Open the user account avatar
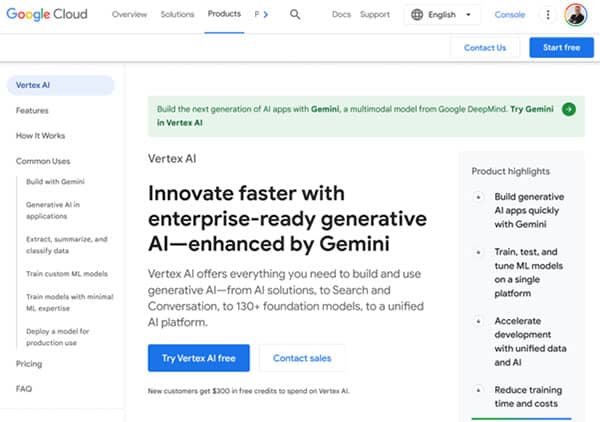This screenshot has height=422, width=600. (x=576, y=15)
